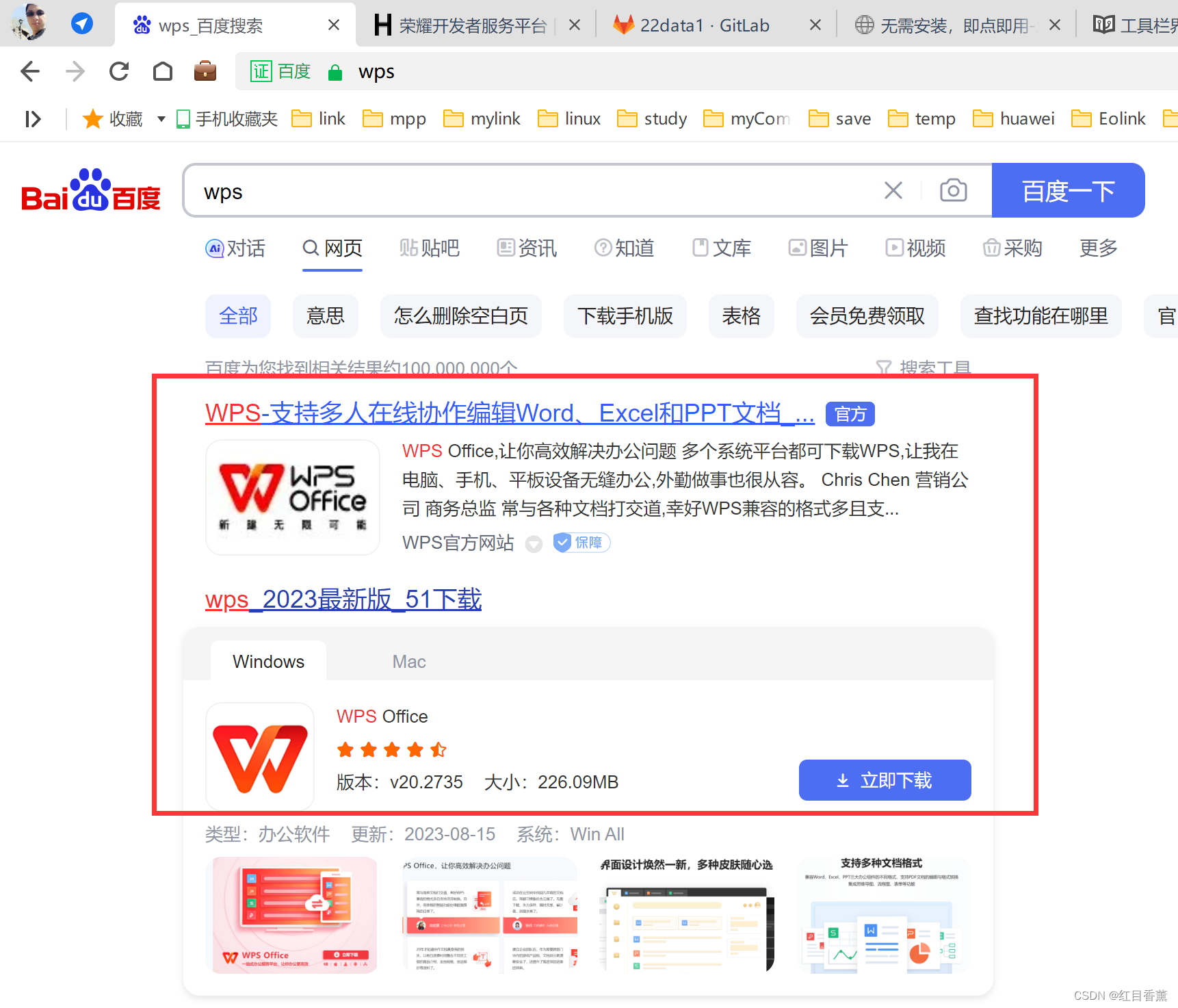
Task: Expand the bookmarks sidebar toggle icon
Action: click(x=33, y=119)
